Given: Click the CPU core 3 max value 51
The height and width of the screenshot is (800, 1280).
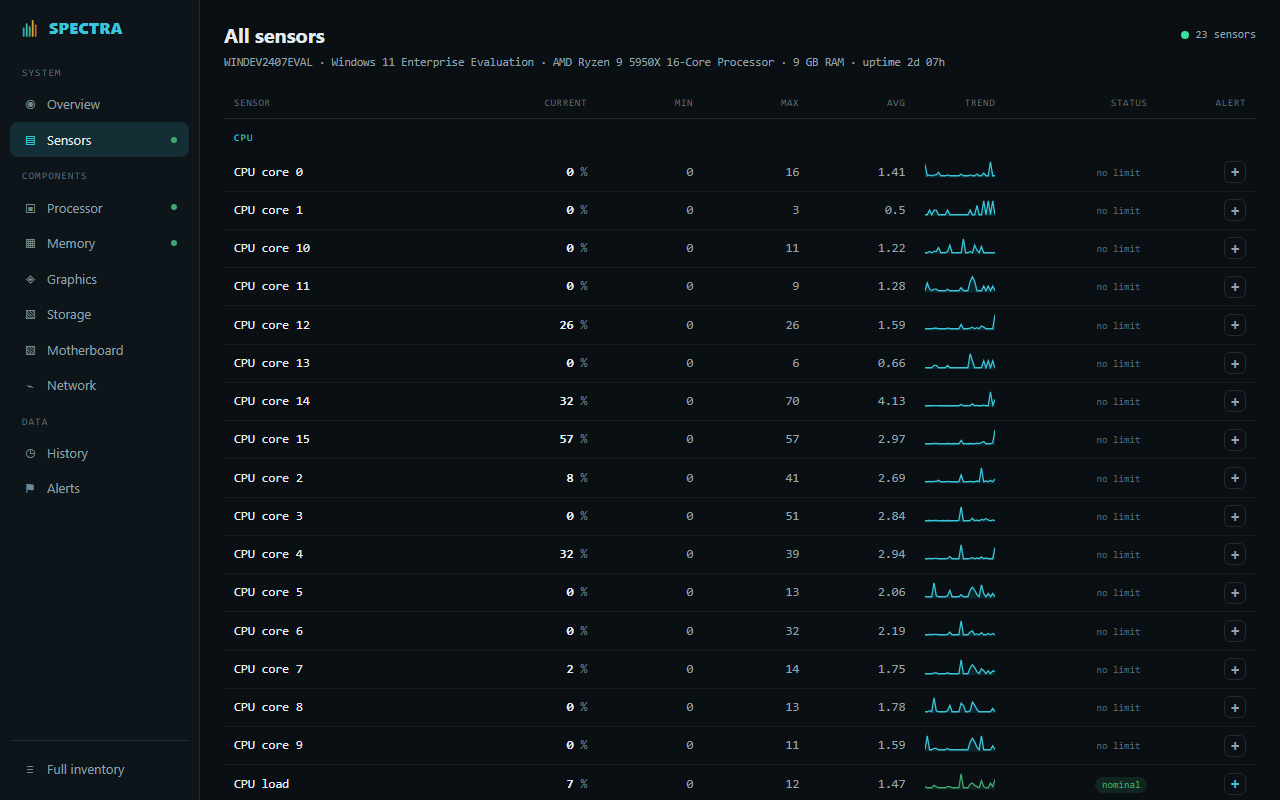Looking at the screenshot, I should point(793,516).
